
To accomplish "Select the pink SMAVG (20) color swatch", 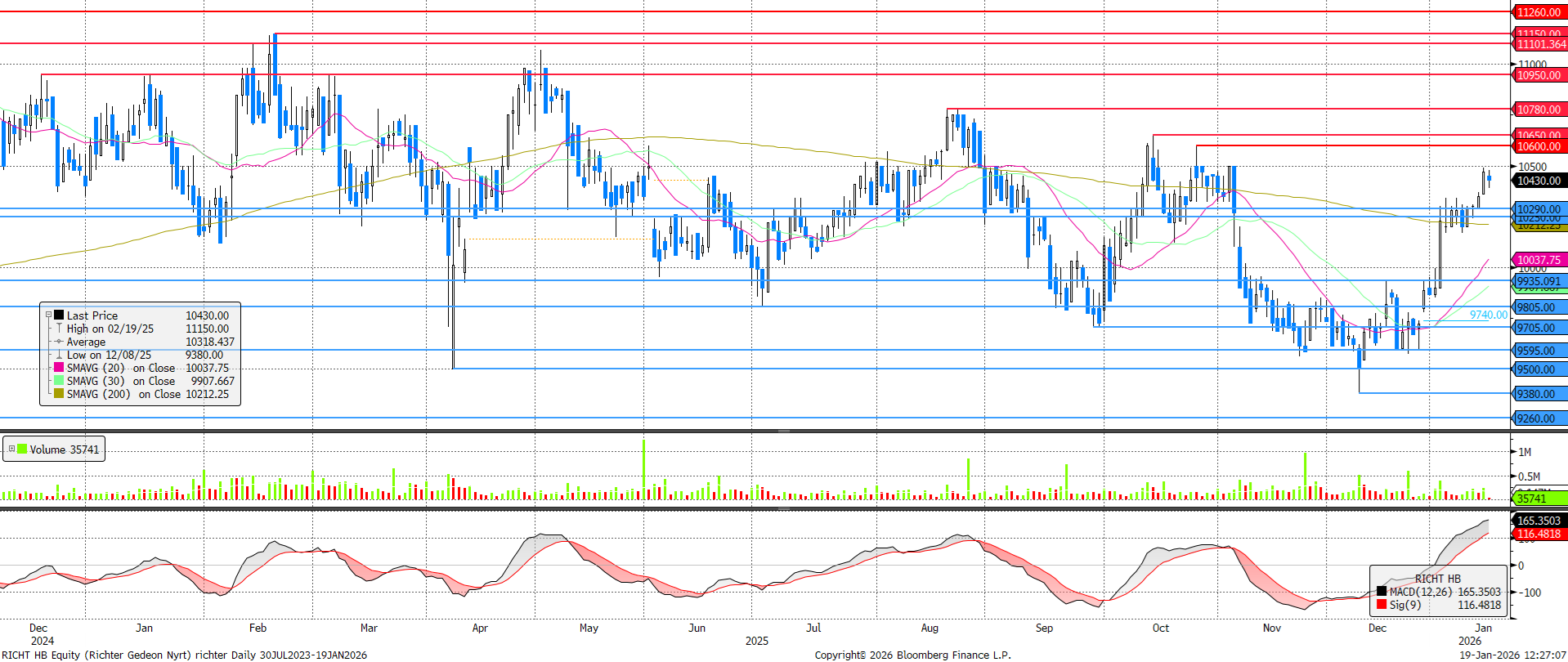I will (59, 368).
